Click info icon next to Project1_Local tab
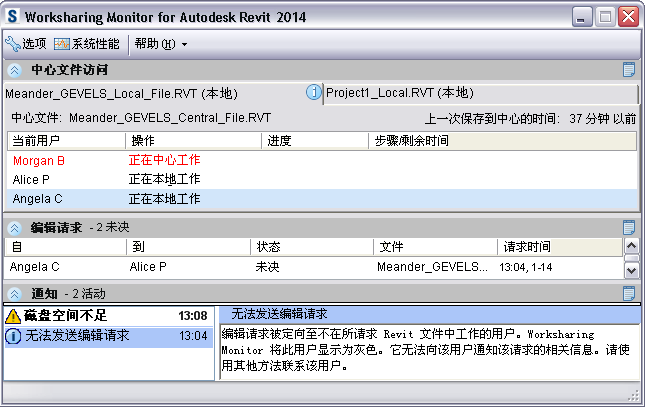The height and width of the screenshot is (407, 645). click(313, 92)
